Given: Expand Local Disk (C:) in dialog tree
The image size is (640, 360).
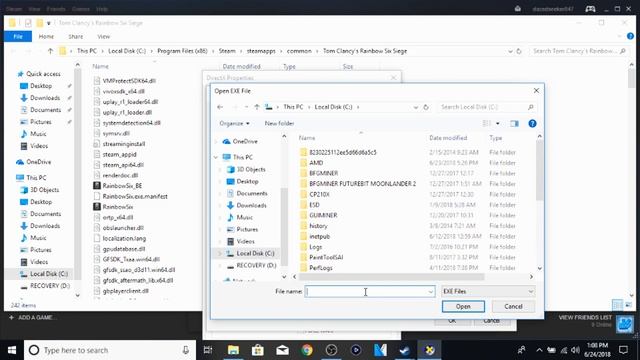Looking at the screenshot, I should 220,253.
